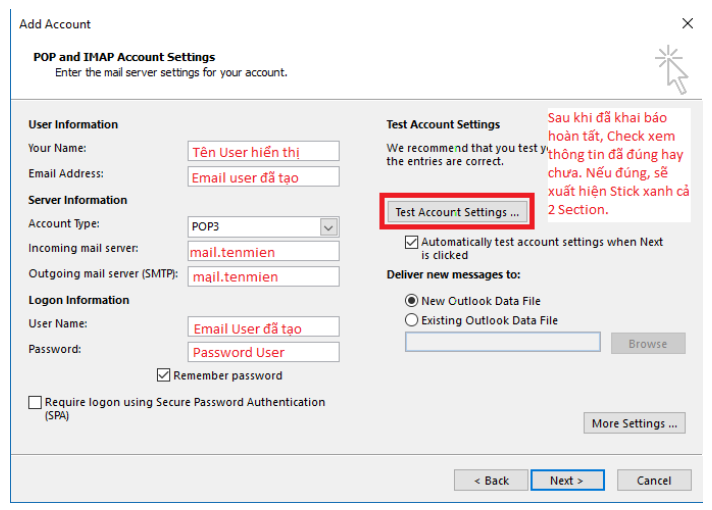
Task: Click into the Your Name field
Action: click(264, 151)
